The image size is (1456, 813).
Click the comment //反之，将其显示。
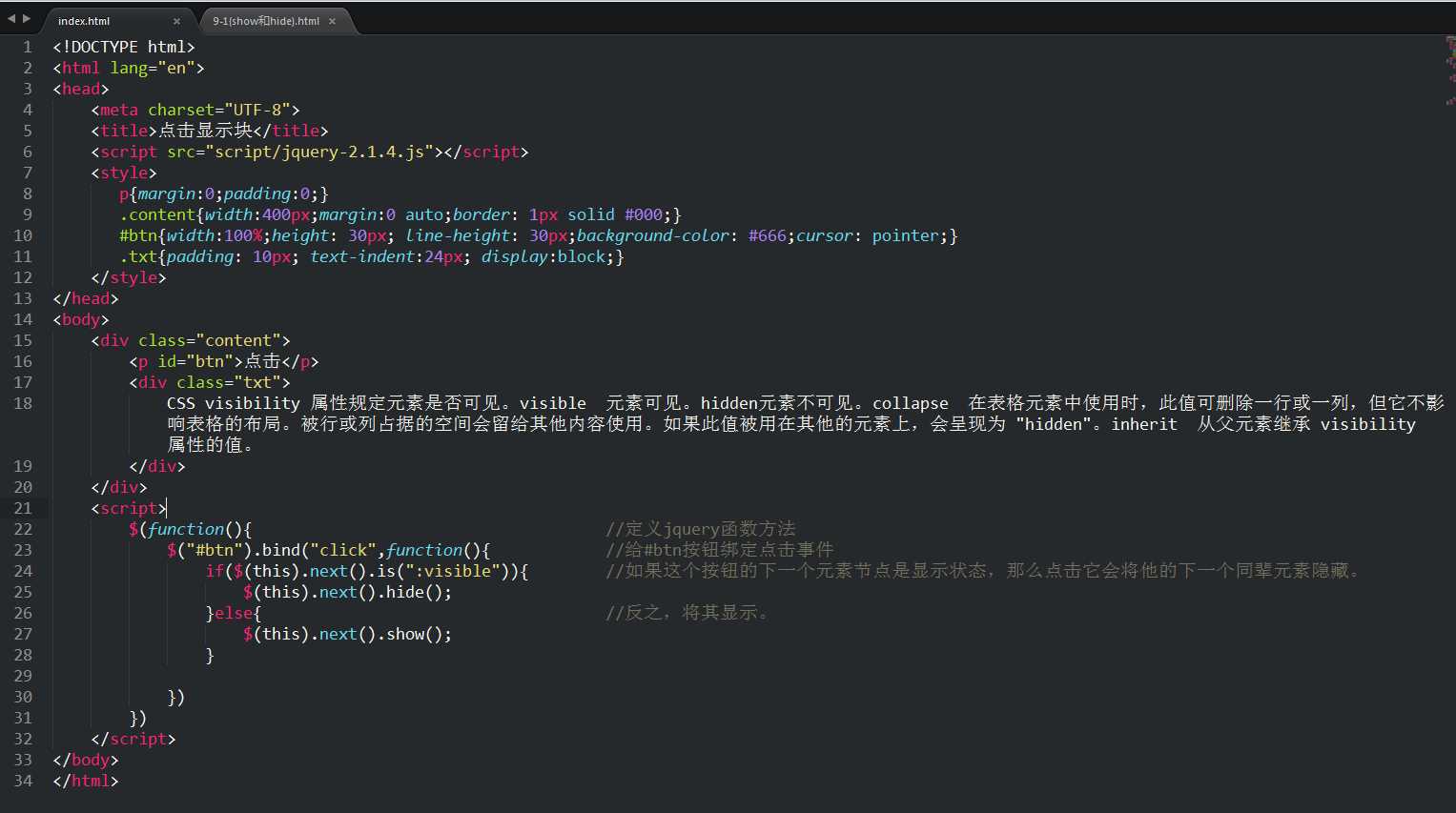coord(687,613)
